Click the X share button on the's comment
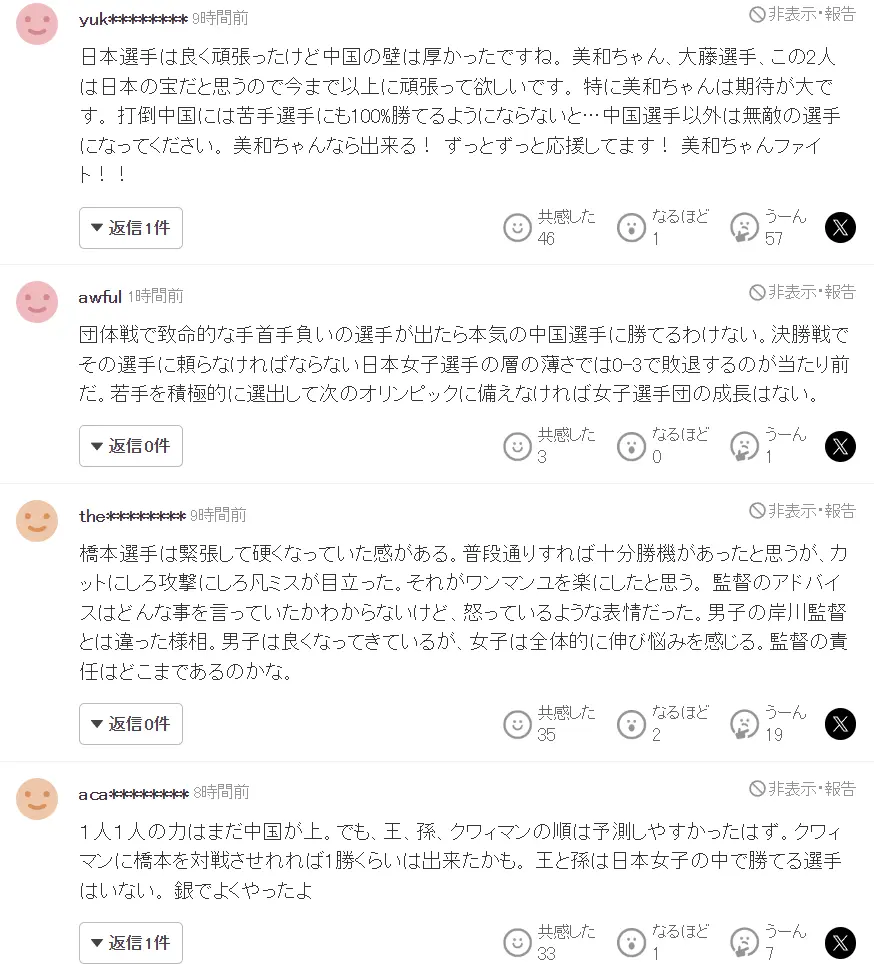This screenshot has width=874, height=979. coord(841,723)
